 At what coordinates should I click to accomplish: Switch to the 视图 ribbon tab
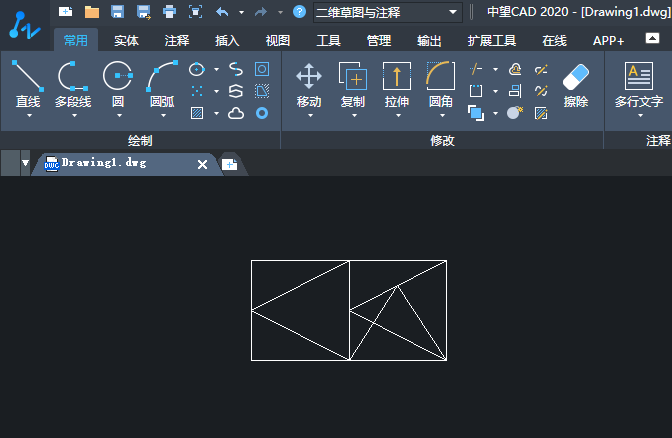tap(278, 41)
